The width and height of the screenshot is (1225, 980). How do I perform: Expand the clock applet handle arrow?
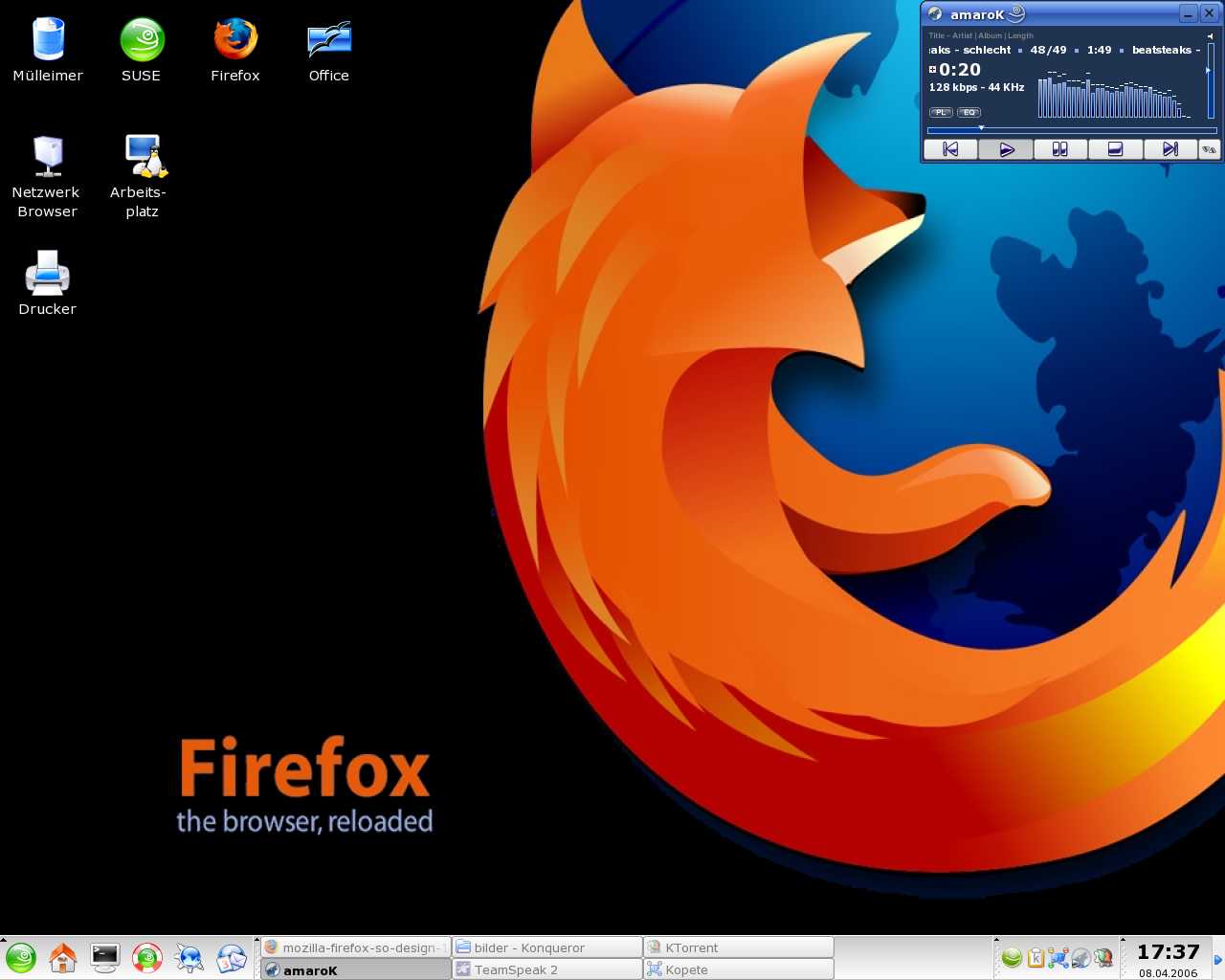click(1124, 941)
